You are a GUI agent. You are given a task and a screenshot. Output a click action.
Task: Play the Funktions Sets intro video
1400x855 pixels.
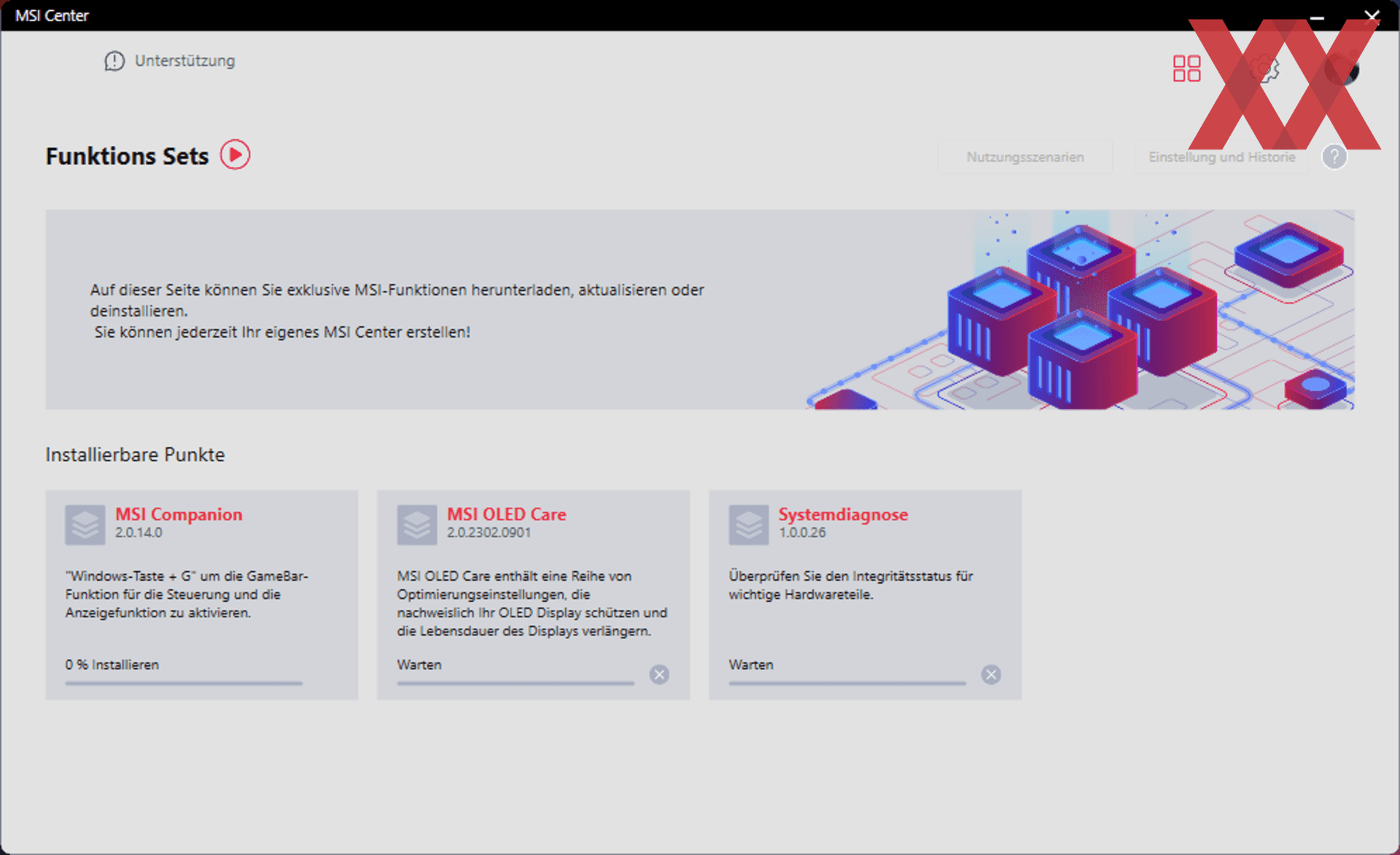pyautogui.click(x=236, y=155)
